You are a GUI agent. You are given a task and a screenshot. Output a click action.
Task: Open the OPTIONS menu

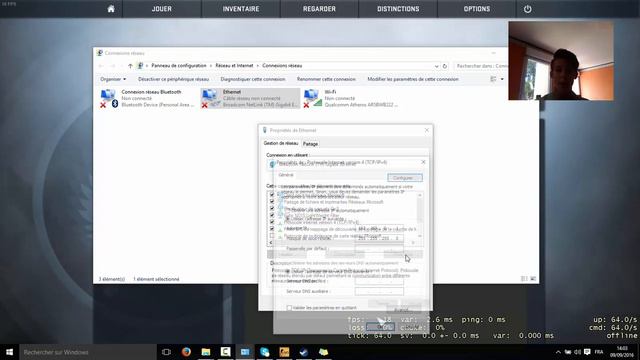[x=476, y=9]
